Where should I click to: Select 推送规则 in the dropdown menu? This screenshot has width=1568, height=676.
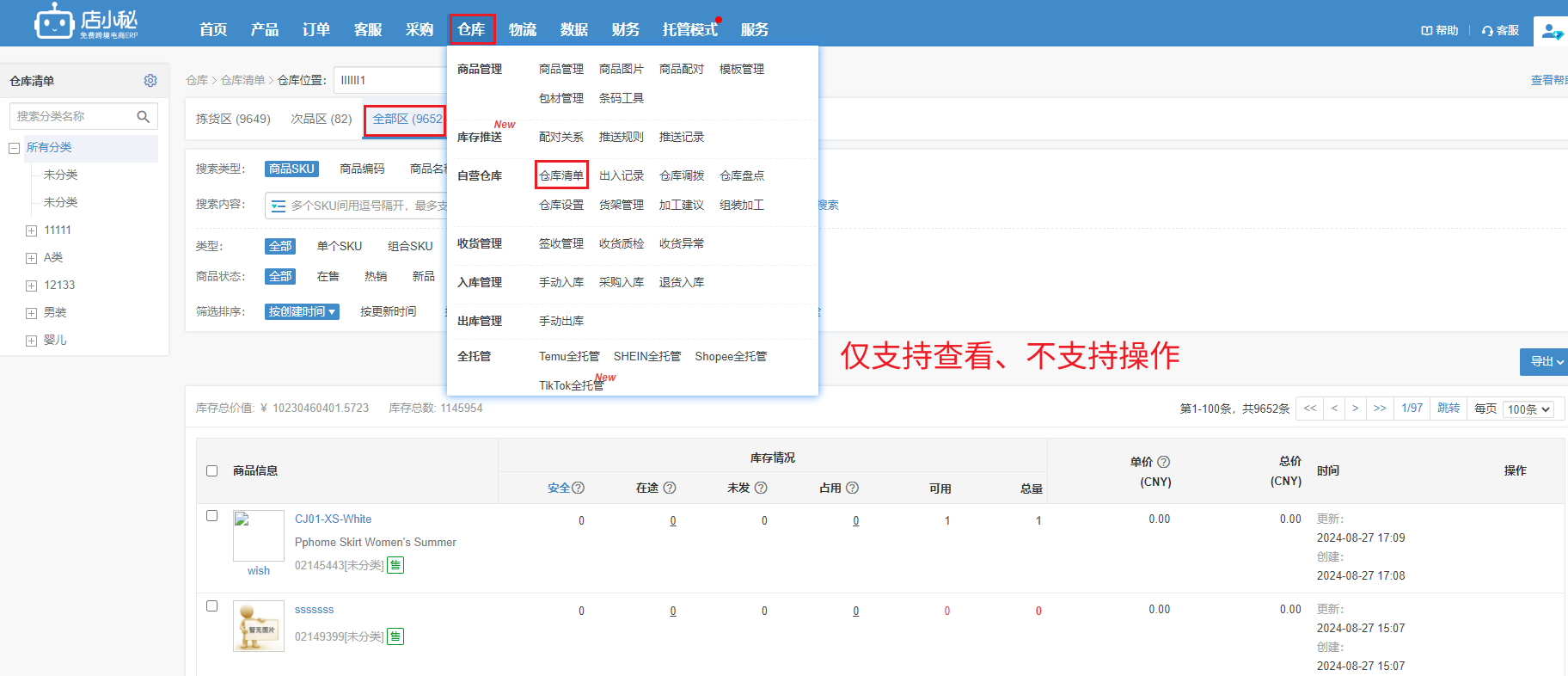[622, 137]
